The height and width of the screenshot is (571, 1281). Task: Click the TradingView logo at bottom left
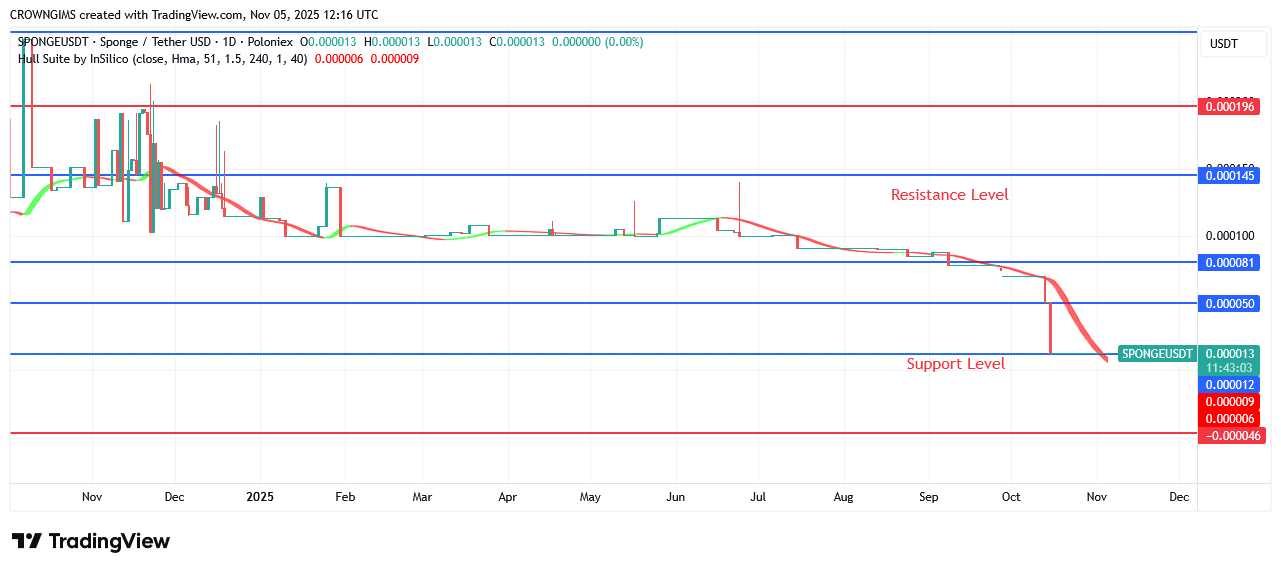coord(91,541)
